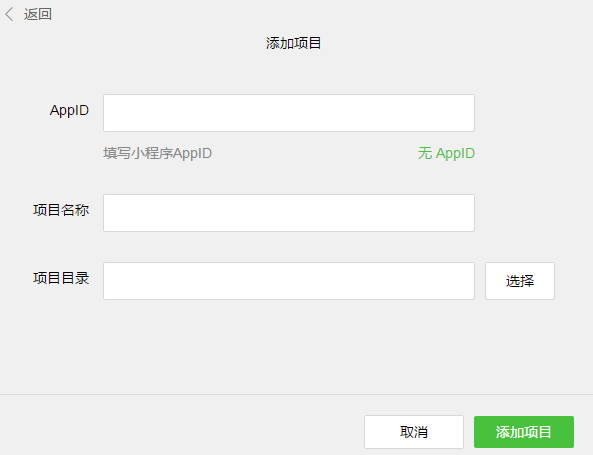Use 无 AppID to skip entering an ID
This screenshot has width=593, height=455.
pyautogui.click(x=446, y=153)
